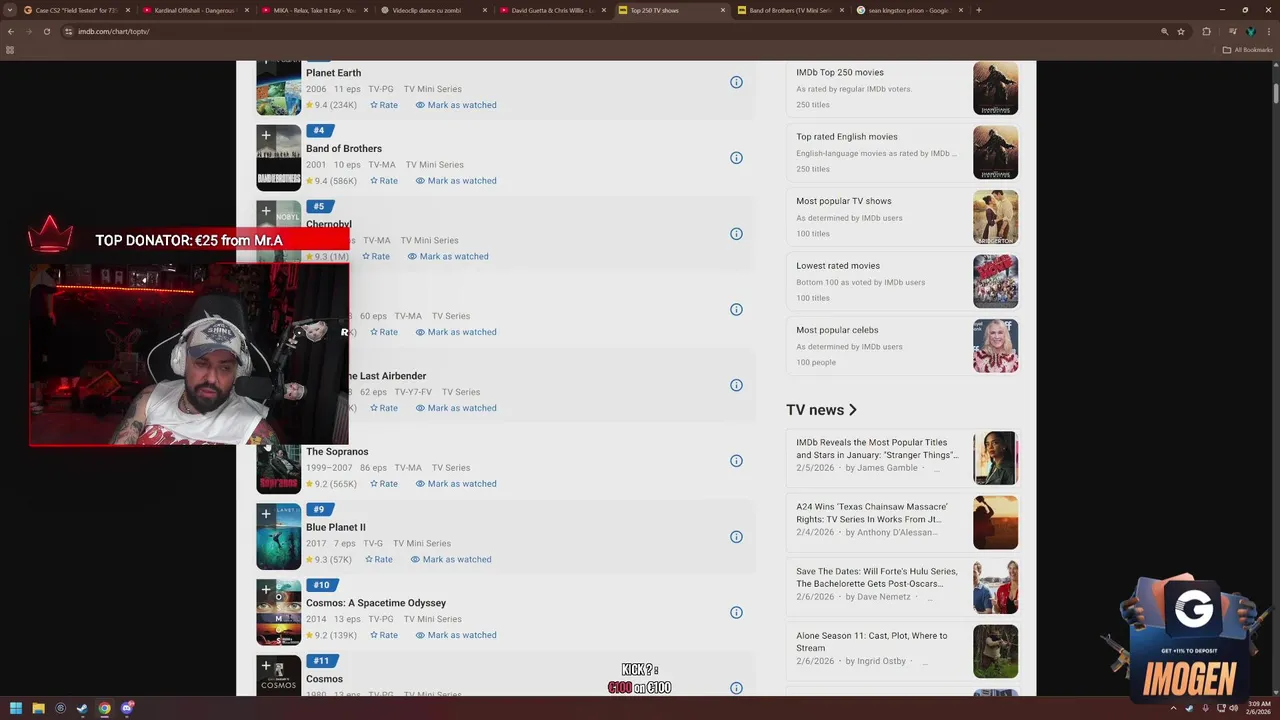The height and width of the screenshot is (720, 1280).
Task: Open File Explorer from taskbar
Action: point(38,708)
